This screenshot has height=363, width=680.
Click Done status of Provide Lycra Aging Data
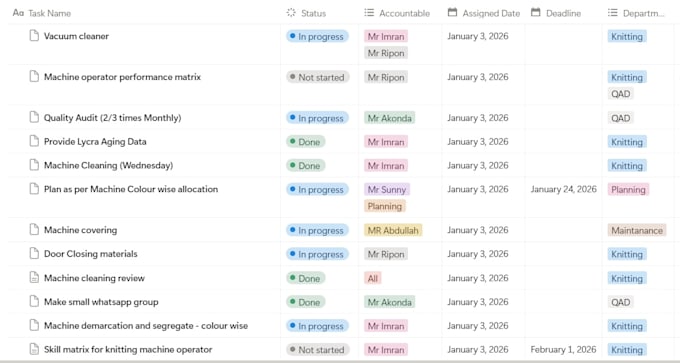click(x=306, y=142)
